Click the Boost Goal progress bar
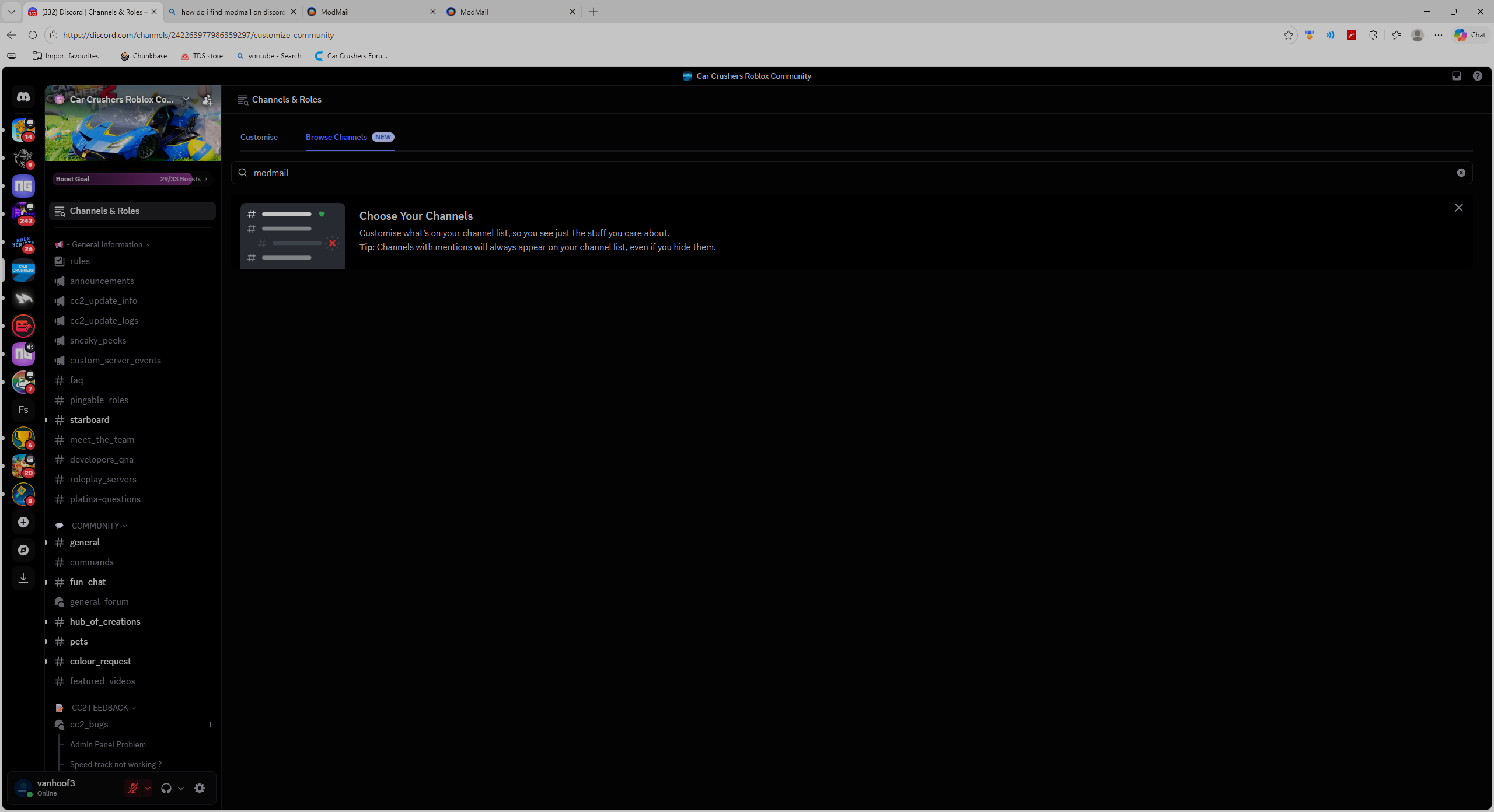 pos(132,179)
